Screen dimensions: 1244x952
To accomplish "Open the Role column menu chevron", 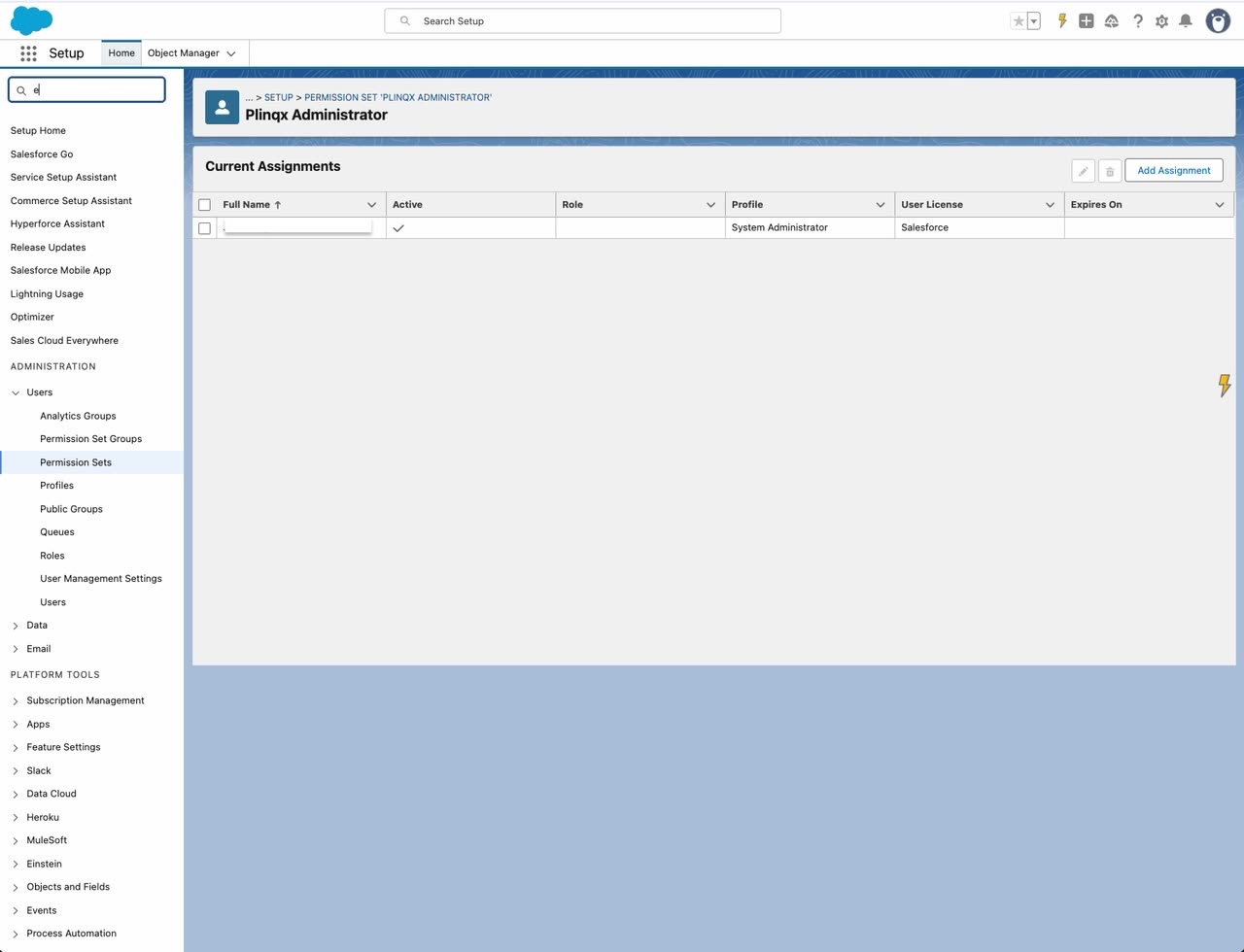I will (x=710, y=205).
